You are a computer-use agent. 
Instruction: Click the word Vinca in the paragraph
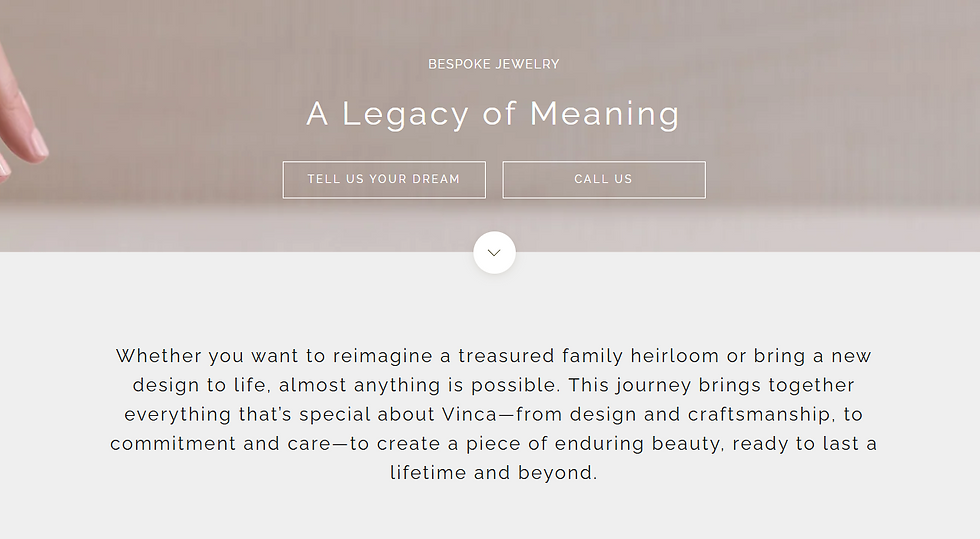coord(469,414)
